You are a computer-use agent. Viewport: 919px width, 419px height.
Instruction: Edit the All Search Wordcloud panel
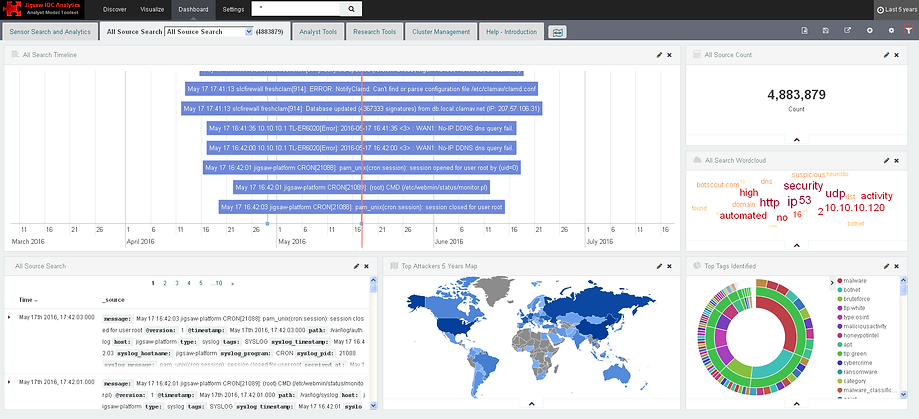coord(886,160)
